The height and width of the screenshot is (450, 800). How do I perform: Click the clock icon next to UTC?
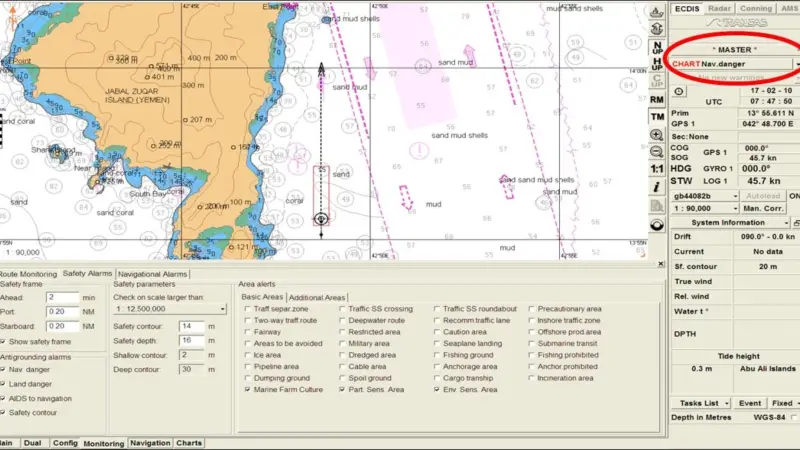(679, 91)
